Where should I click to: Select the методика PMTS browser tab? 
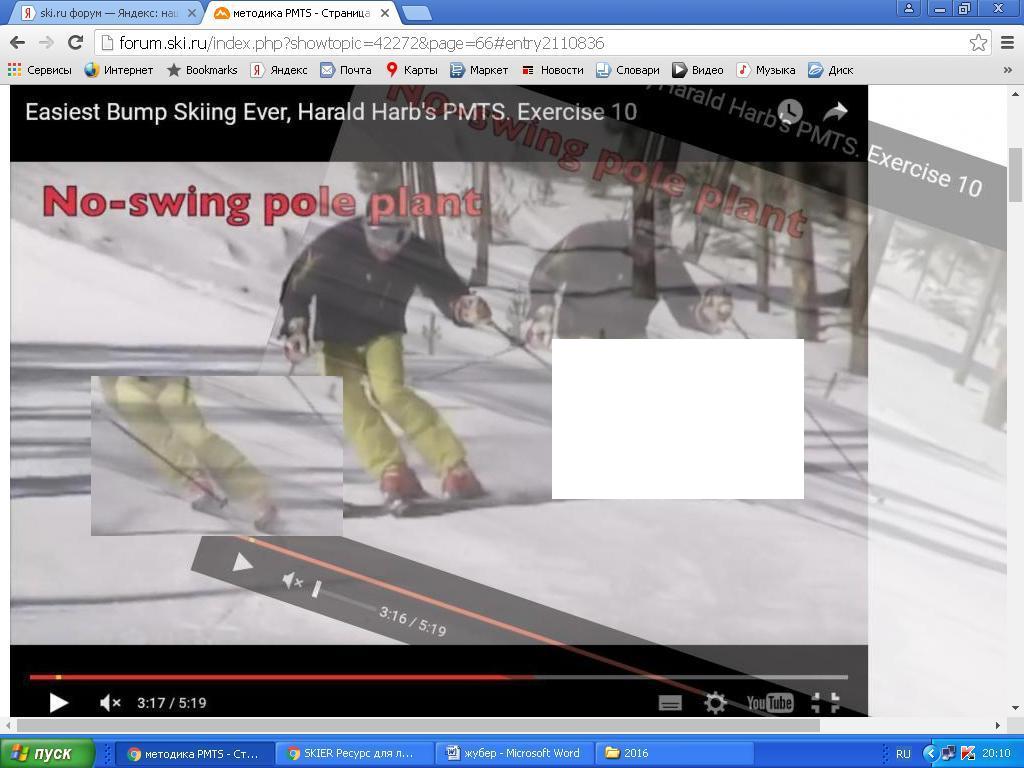click(301, 13)
